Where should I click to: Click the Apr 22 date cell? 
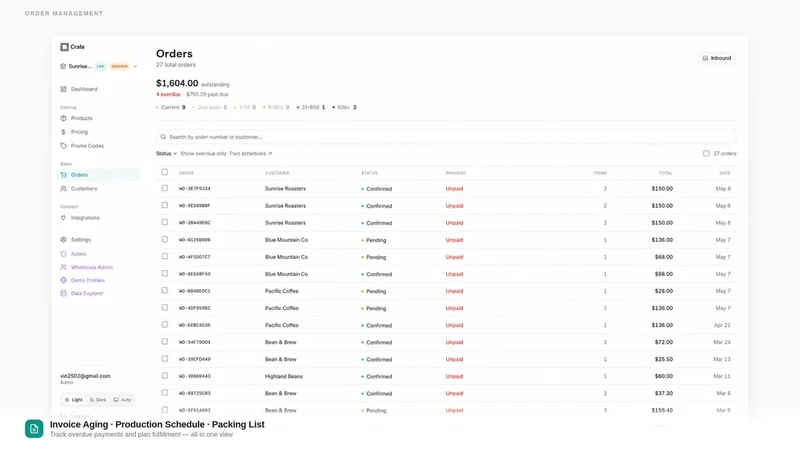pyautogui.click(x=722, y=325)
